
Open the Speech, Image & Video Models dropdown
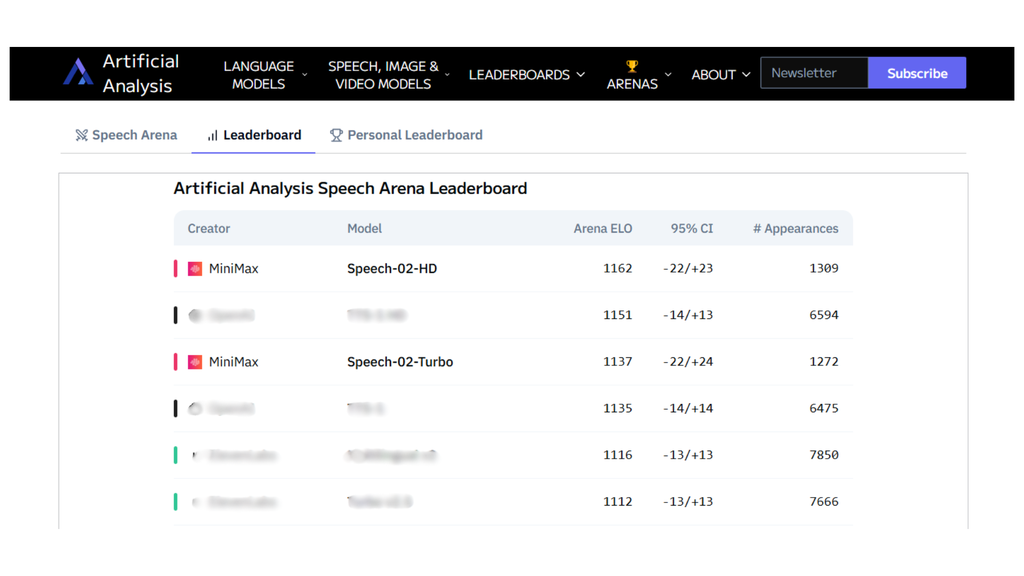389,74
